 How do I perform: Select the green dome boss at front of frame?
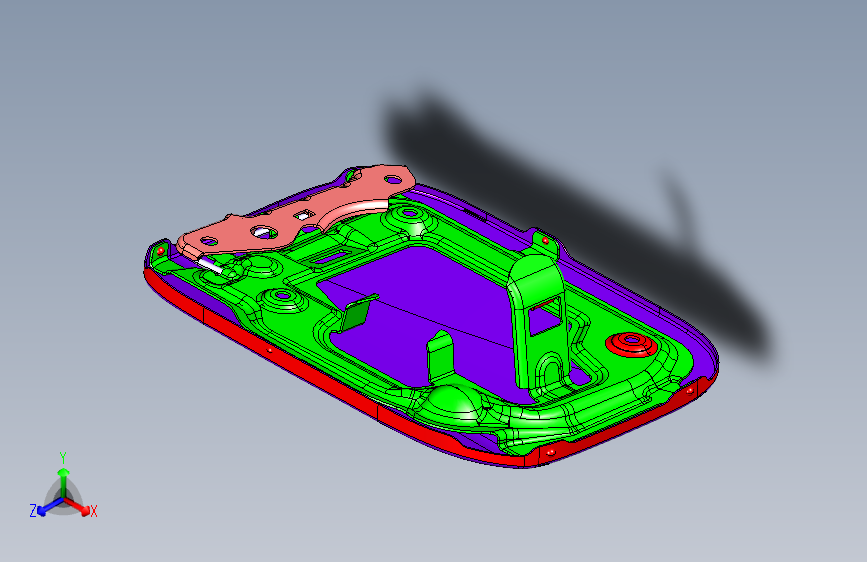456,402
